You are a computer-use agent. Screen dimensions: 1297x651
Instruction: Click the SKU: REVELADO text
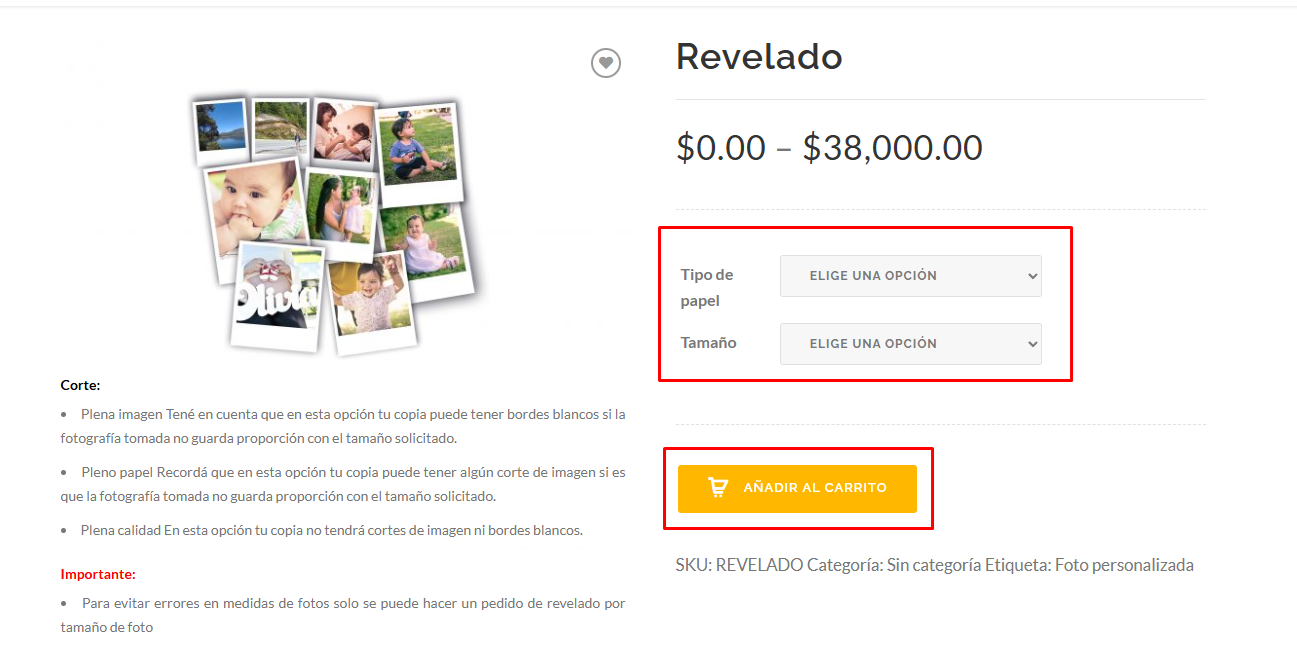click(x=739, y=565)
